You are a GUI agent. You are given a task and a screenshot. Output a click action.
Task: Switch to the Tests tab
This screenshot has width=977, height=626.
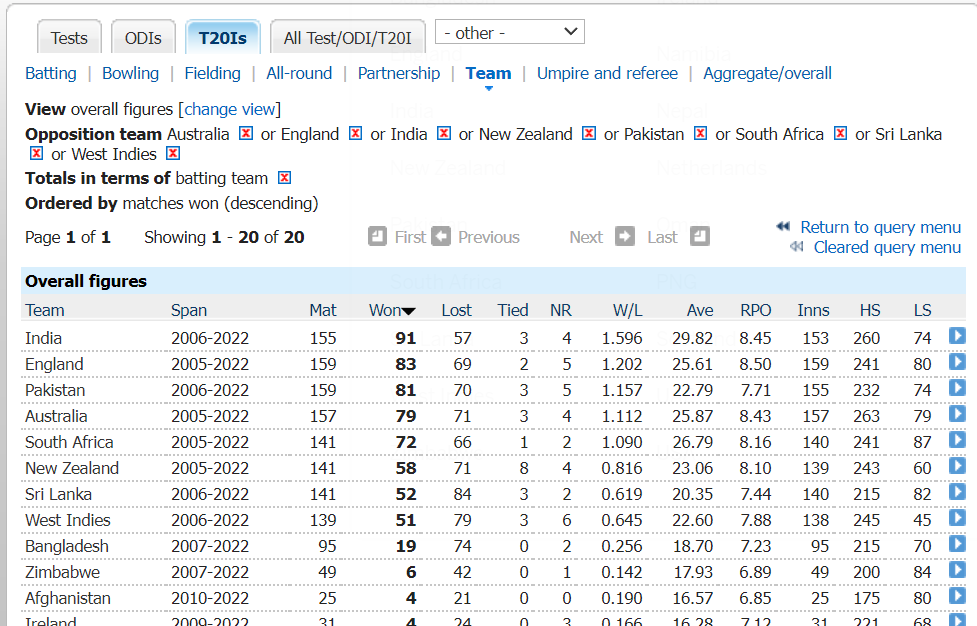click(69, 38)
